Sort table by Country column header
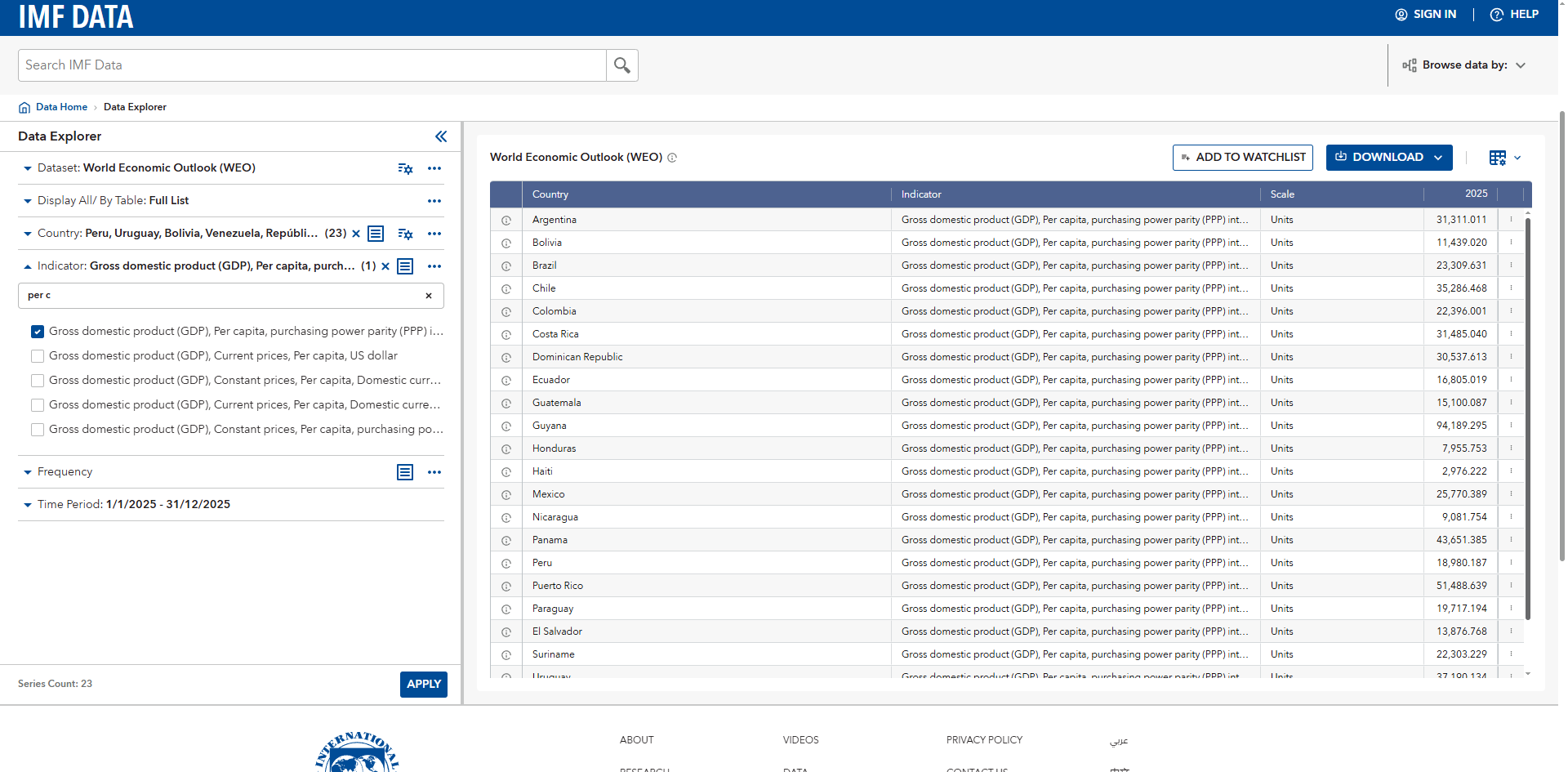The height and width of the screenshot is (772, 1568). [x=550, y=194]
